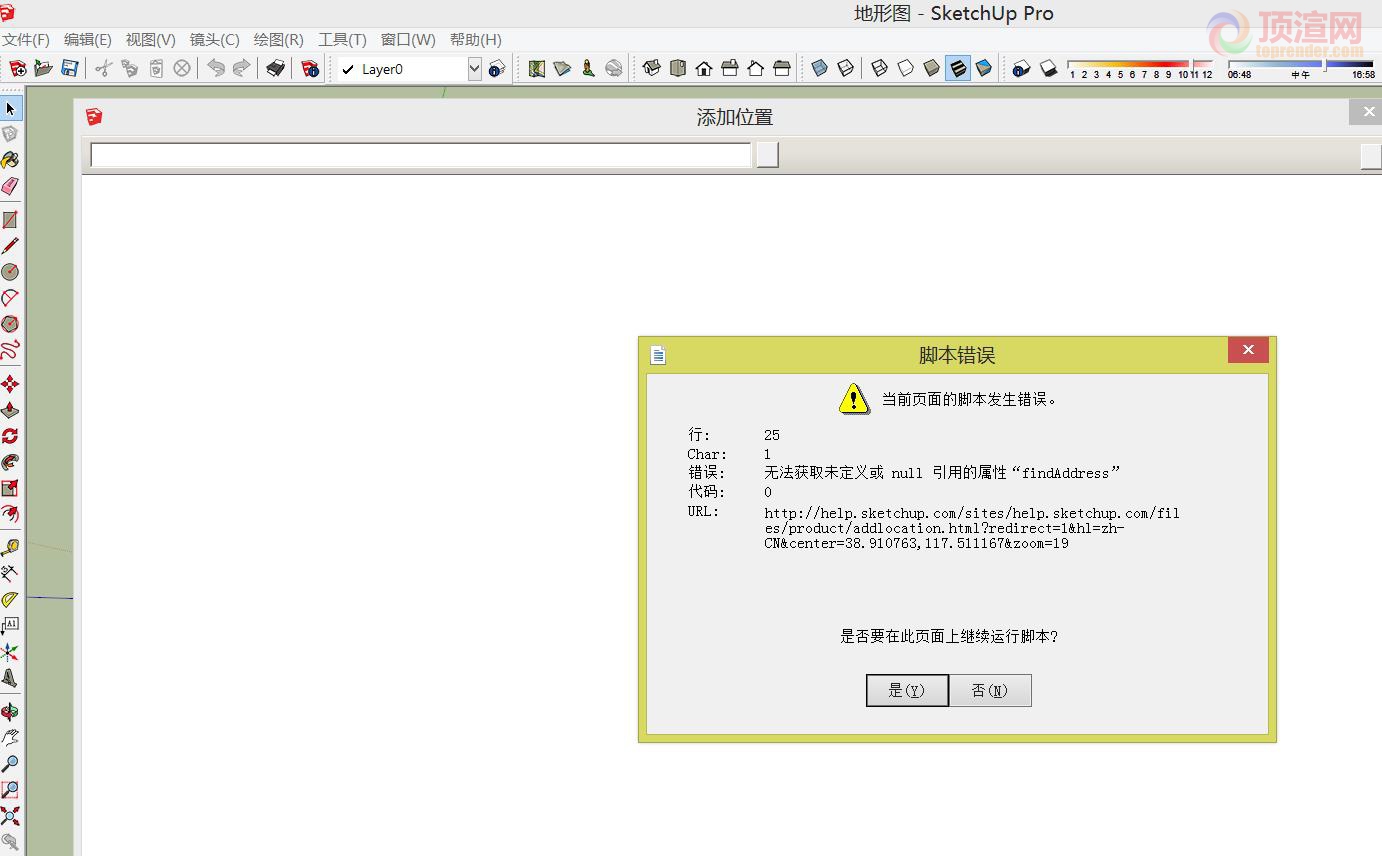The width and height of the screenshot is (1382, 856).
Task: Adjust the shadow time-of-day slider
Action: pyautogui.click(x=1300, y=65)
